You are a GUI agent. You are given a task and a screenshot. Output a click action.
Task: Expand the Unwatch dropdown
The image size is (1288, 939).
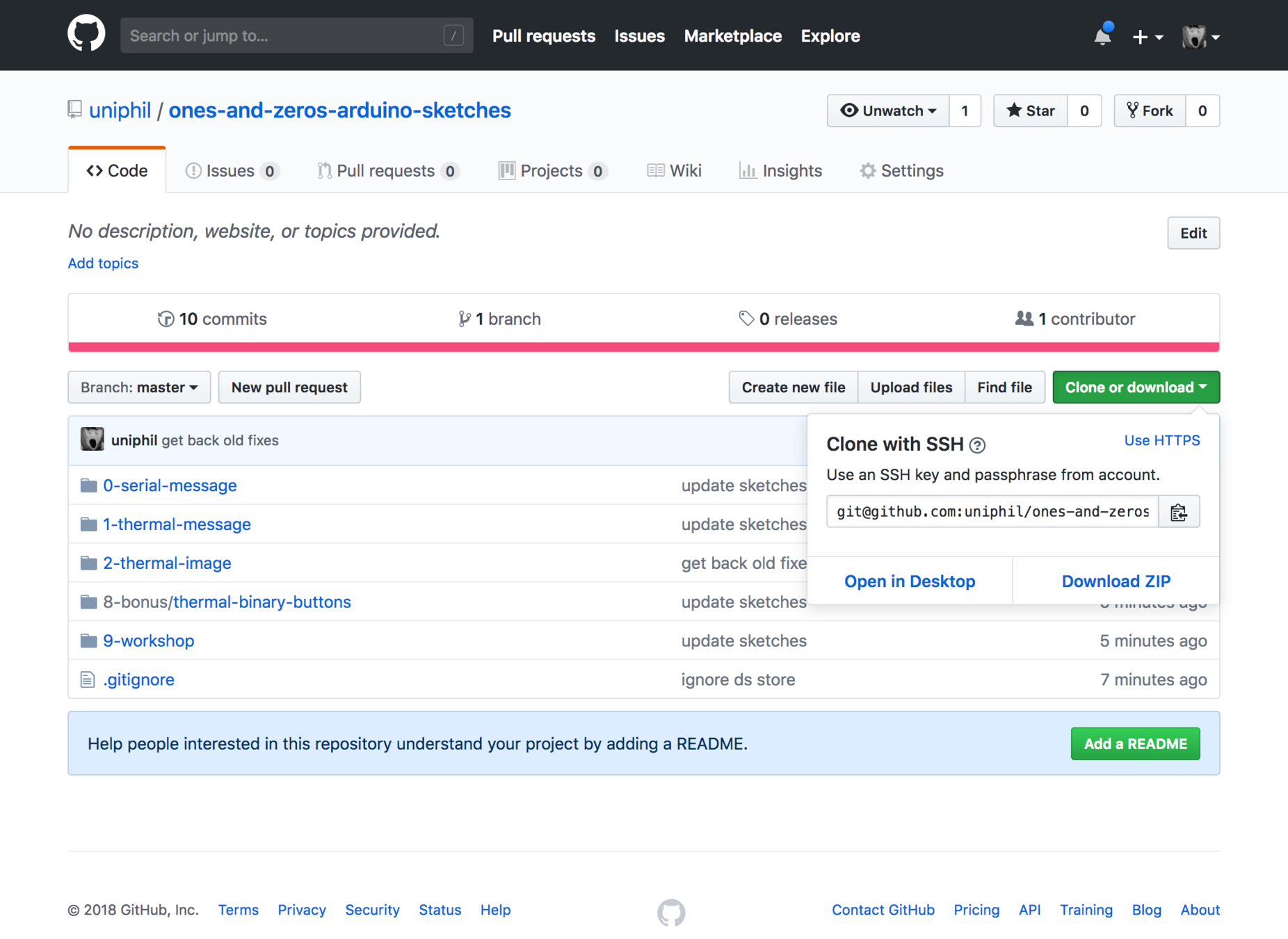click(x=888, y=111)
